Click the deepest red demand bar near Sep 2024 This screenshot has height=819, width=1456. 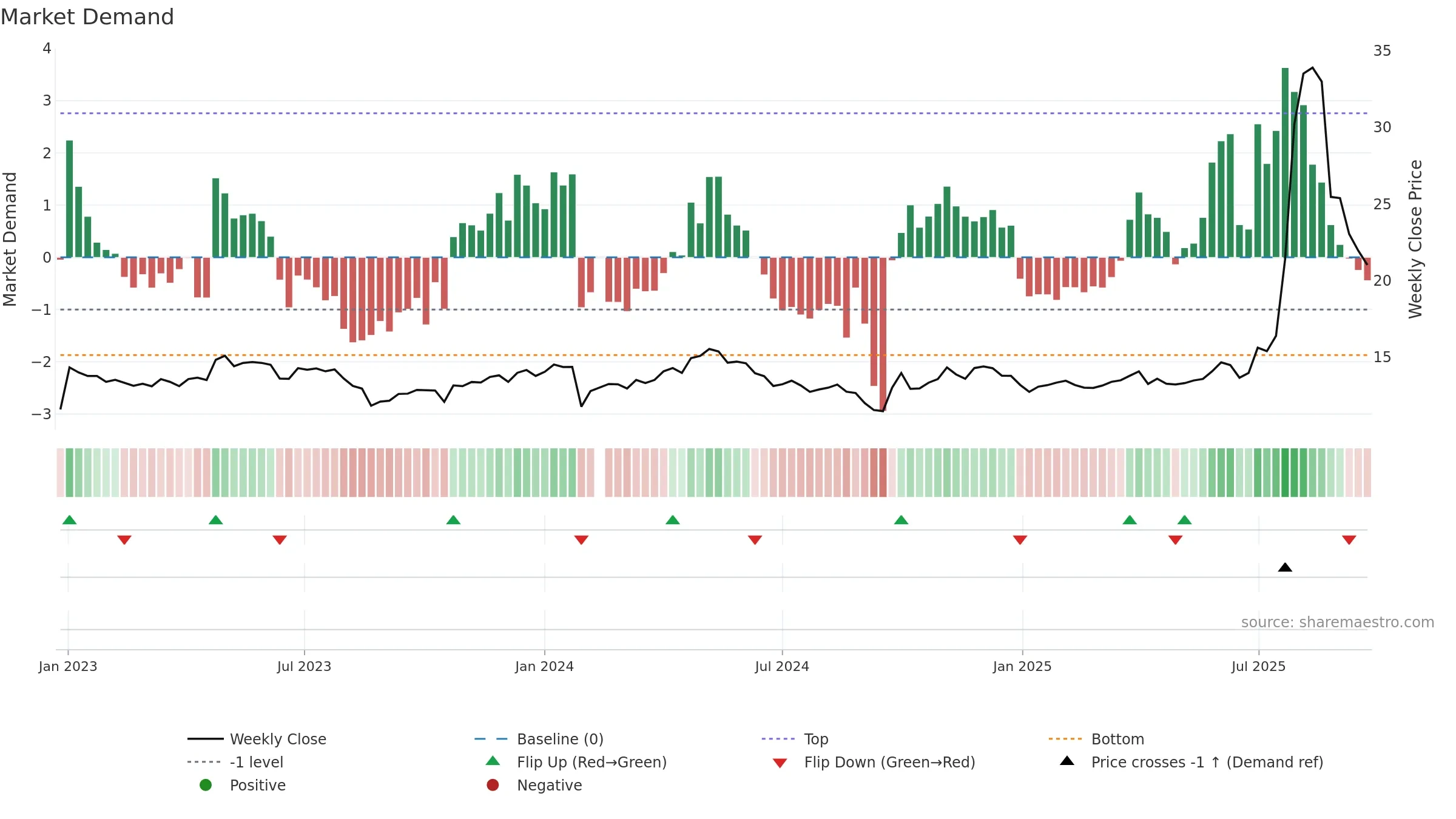[883, 334]
